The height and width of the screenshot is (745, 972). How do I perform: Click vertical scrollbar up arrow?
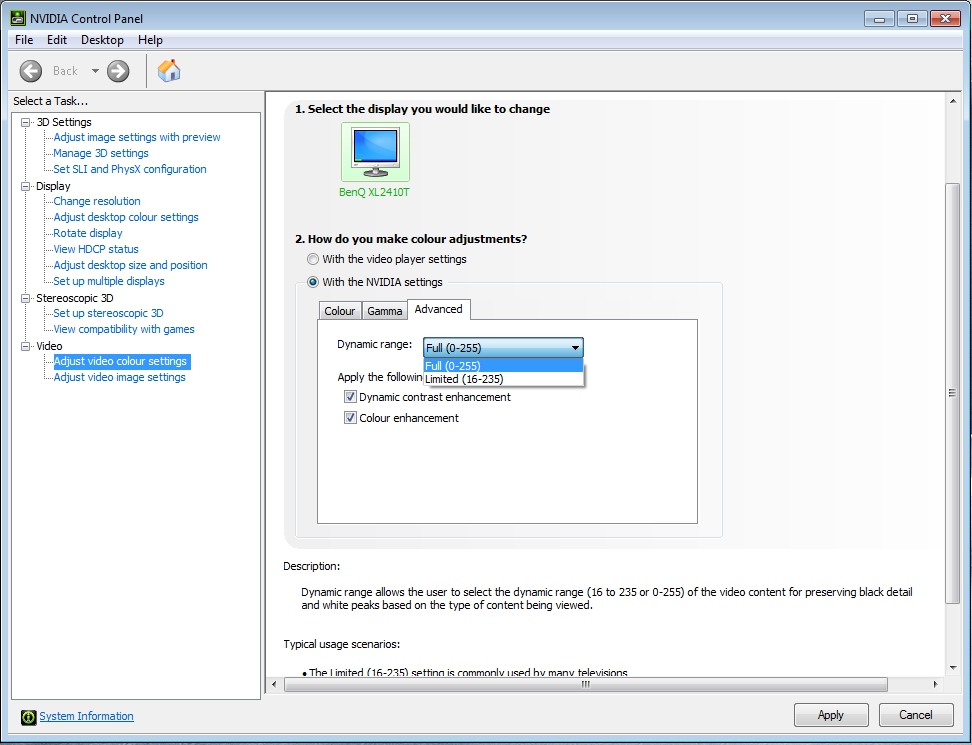tap(953, 100)
